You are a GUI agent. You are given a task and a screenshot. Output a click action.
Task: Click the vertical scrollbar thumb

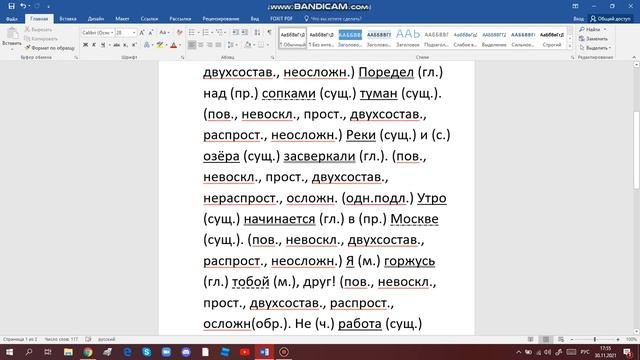tap(636, 150)
